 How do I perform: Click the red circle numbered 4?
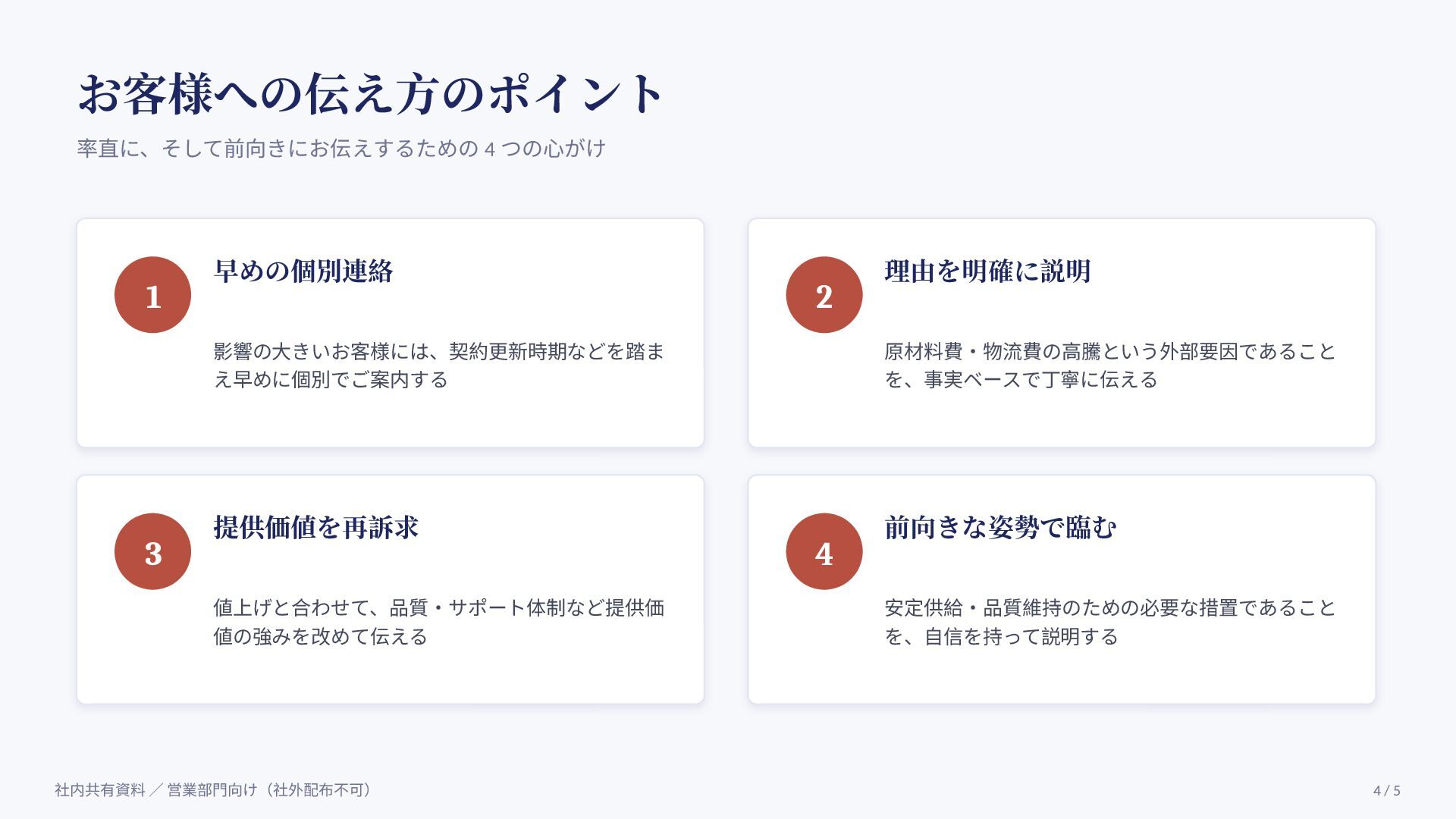(x=824, y=551)
